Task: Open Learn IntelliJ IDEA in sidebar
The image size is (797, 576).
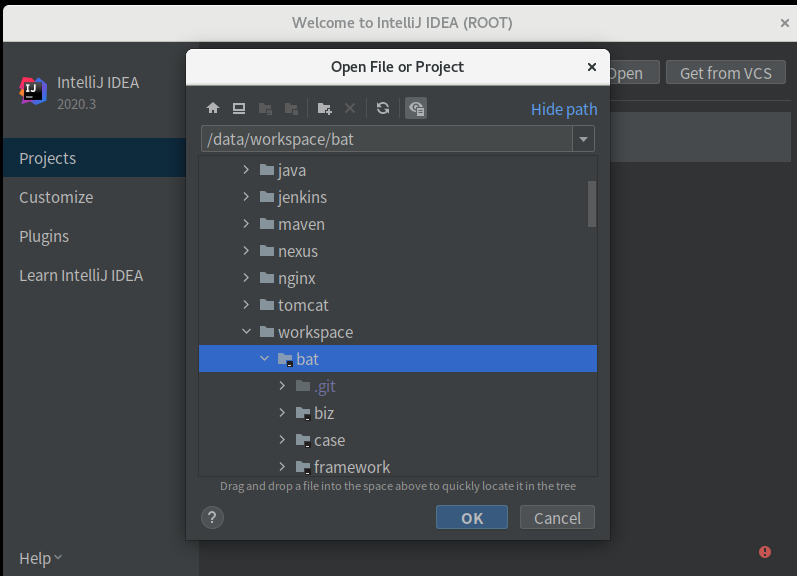Action: point(81,276)
